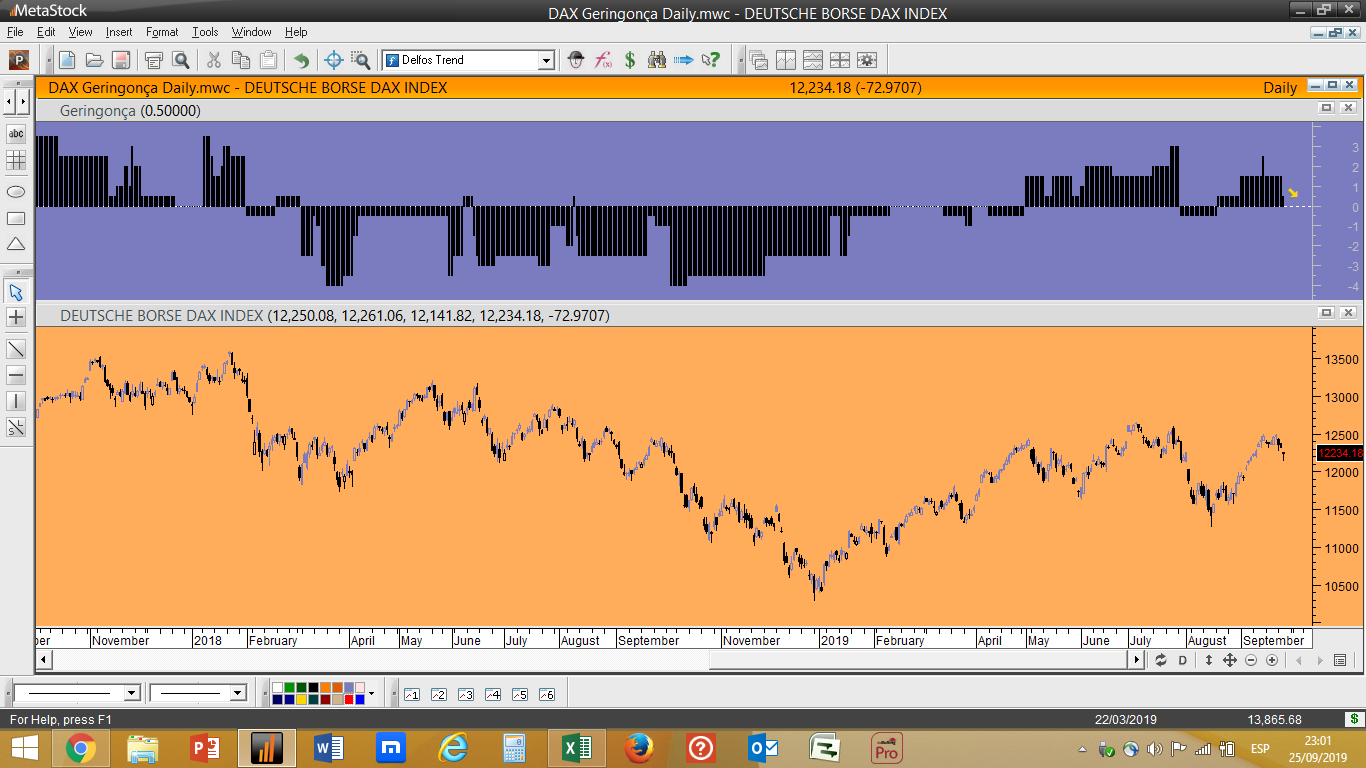The image size is (1366, 768).
Task: Expand the color palette dropdown arrow
Action: point(372,693)
